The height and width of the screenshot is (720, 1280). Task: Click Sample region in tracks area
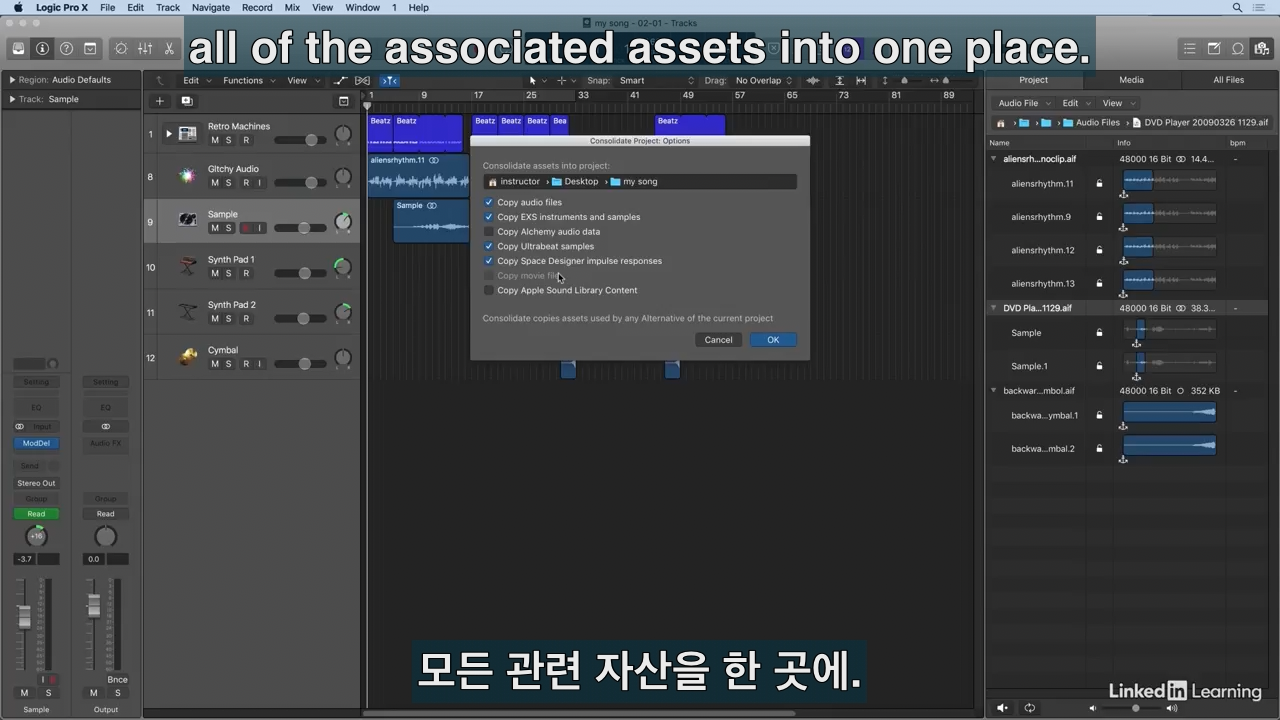(x=431, y=221)
